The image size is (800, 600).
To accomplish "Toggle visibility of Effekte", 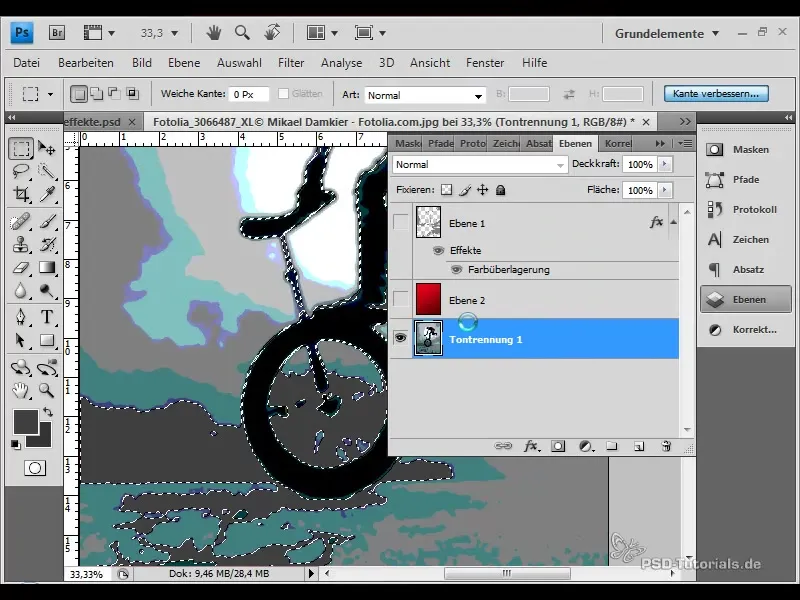I will pyautogui.click(x=438, y=251).
